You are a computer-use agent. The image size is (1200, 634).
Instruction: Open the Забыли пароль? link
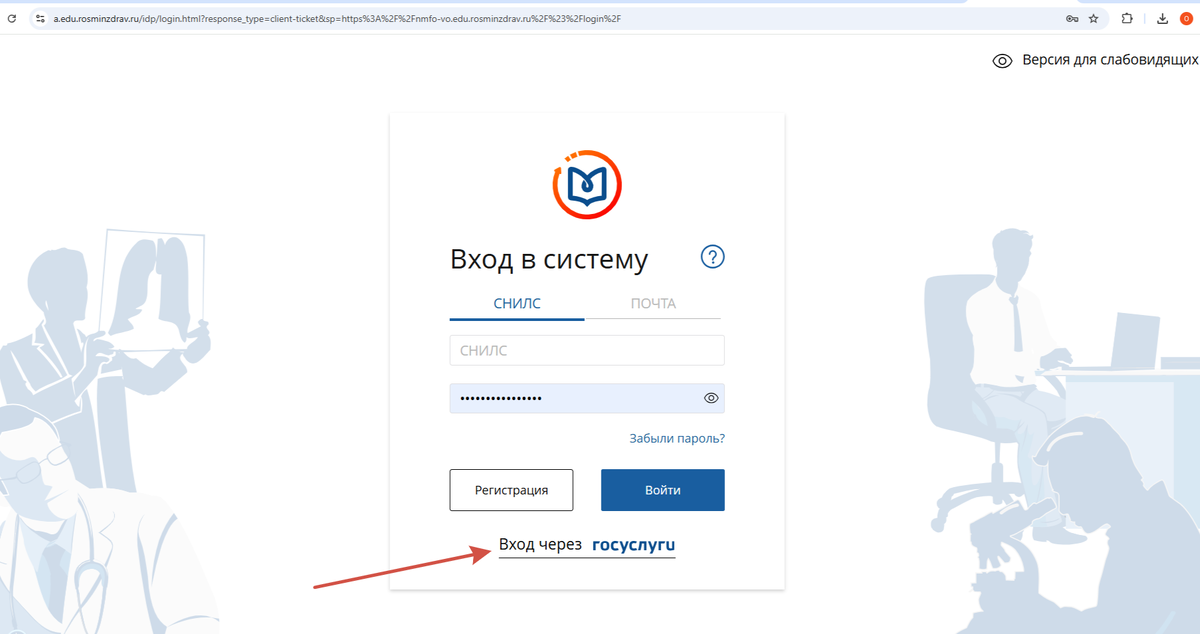[x=677, y=438]
